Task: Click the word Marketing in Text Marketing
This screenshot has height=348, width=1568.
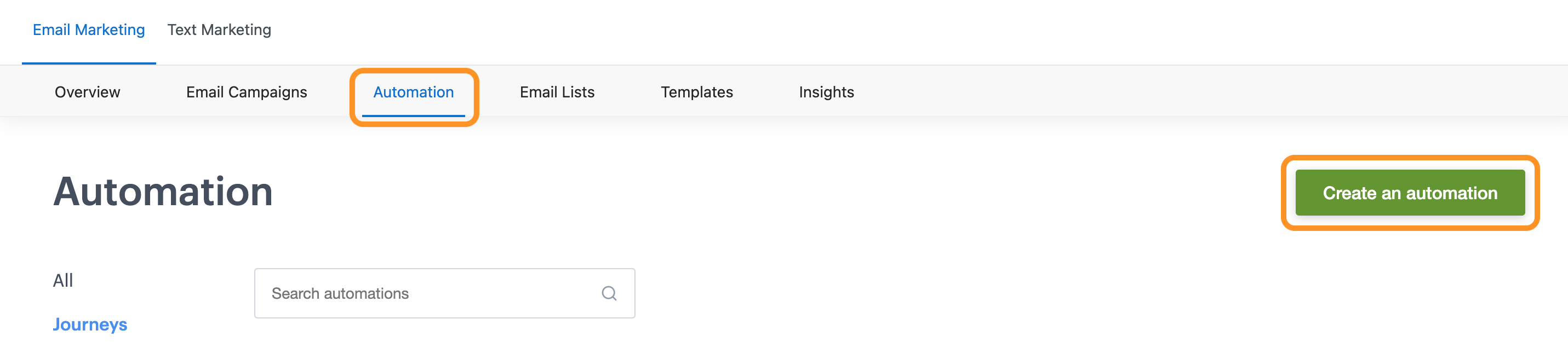Action: (236, 30)
